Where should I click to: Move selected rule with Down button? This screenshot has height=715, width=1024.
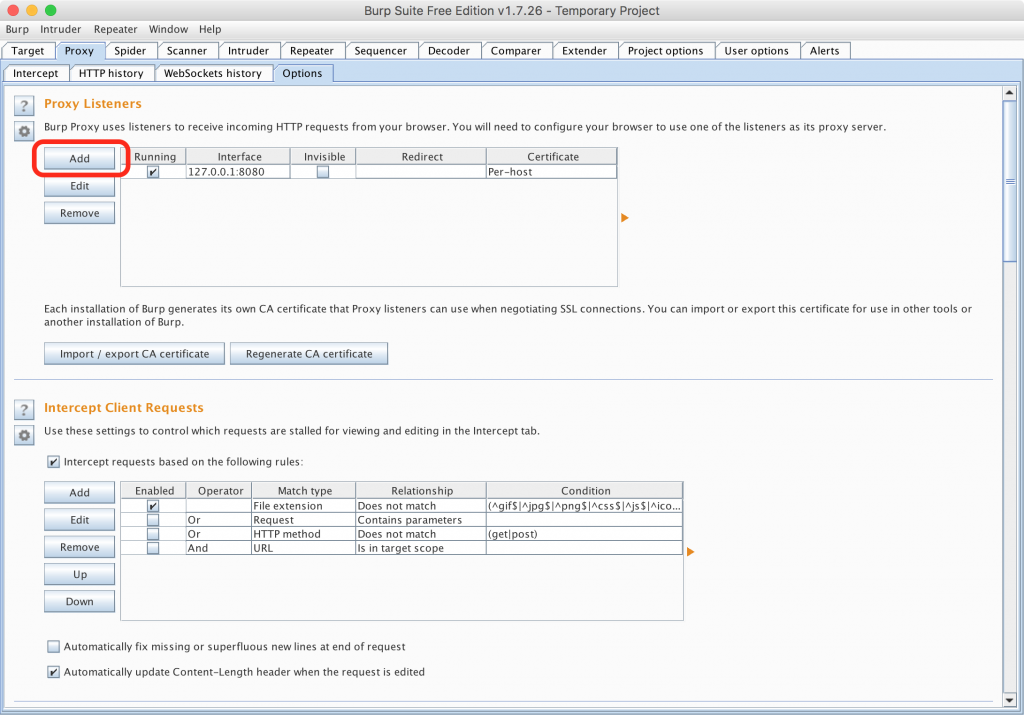(79, 602)
